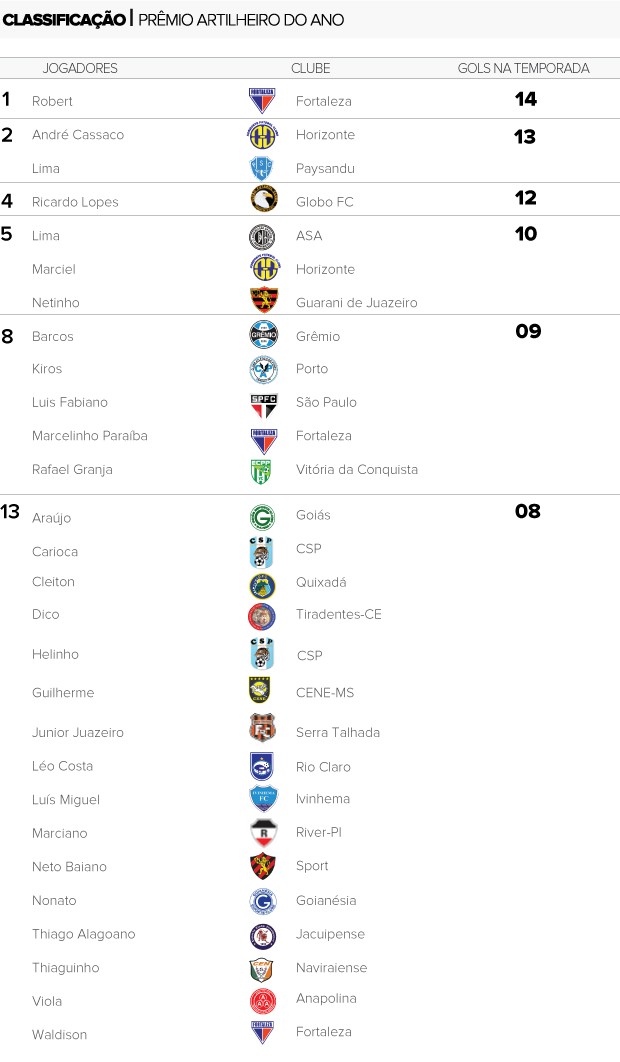Select the club name Tiradentes-CE
The image size is (620, 1062).
(x=339, y=614)
